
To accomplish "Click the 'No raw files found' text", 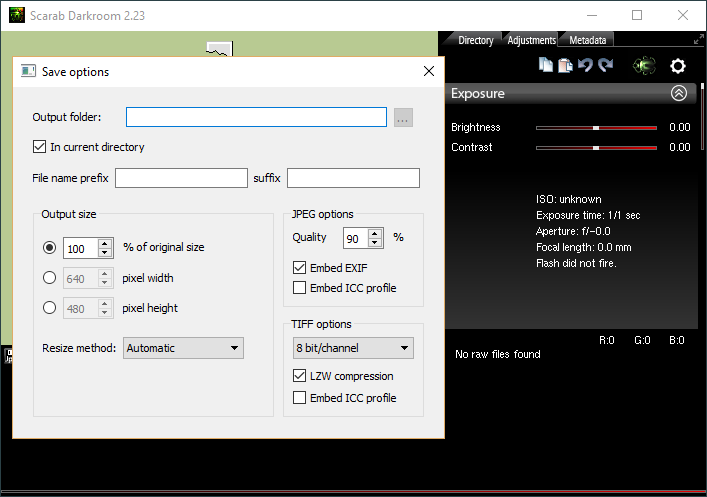I will pyautogui.click(x=497, y=354).
